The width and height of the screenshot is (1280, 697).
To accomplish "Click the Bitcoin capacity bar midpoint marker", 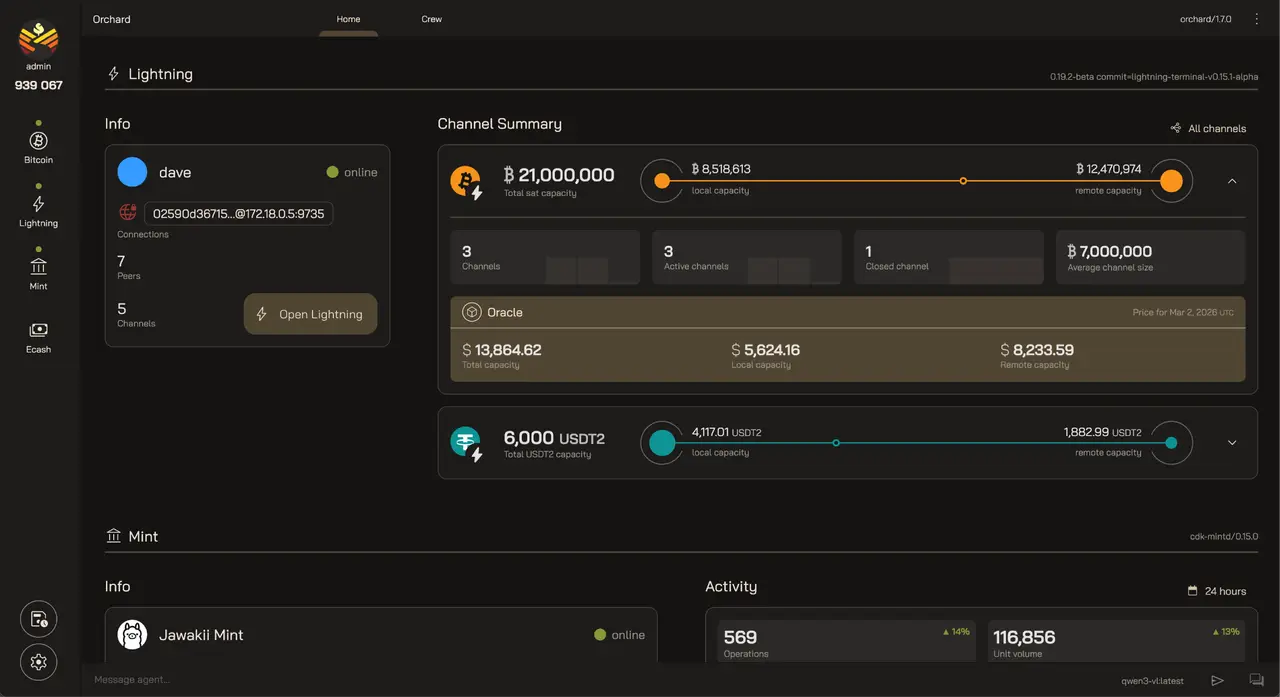I will [x=963, y=181].
